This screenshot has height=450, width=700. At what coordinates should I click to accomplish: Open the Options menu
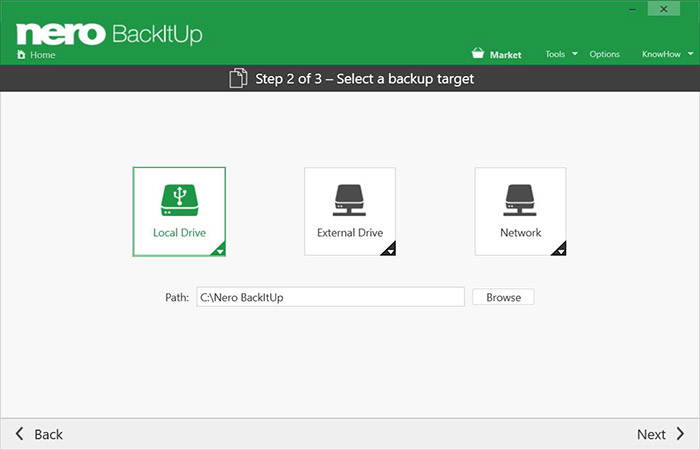click(604, 54)
